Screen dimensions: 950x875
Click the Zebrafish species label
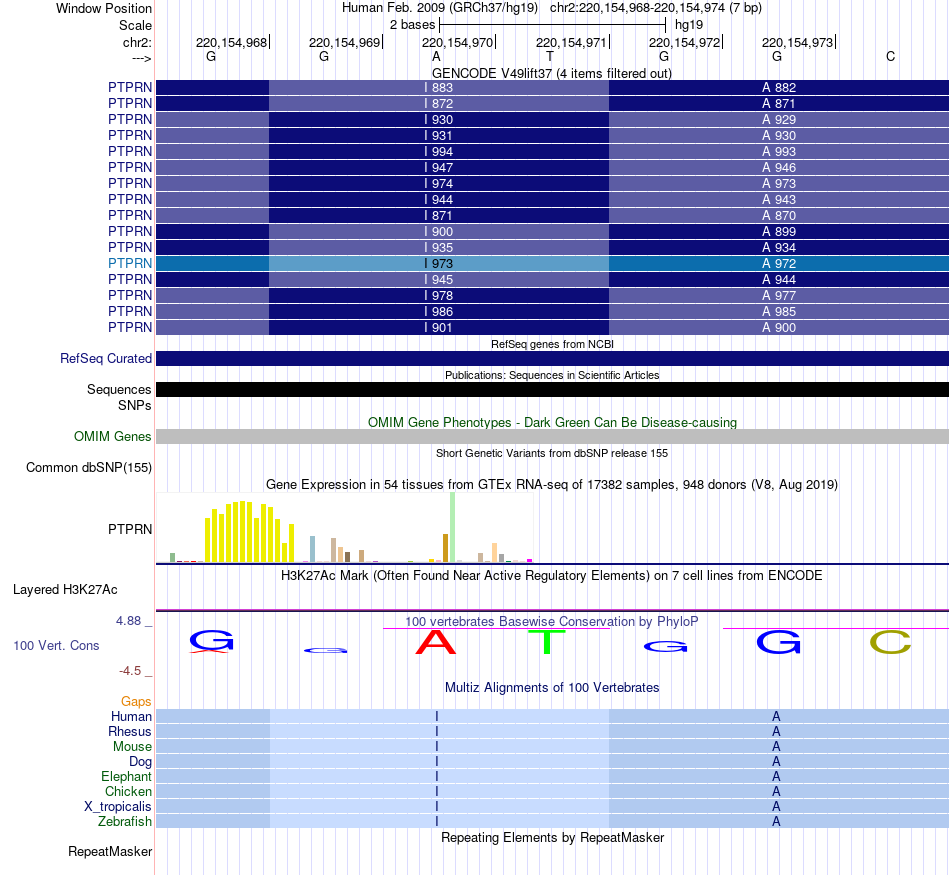(x=125, y=822)
